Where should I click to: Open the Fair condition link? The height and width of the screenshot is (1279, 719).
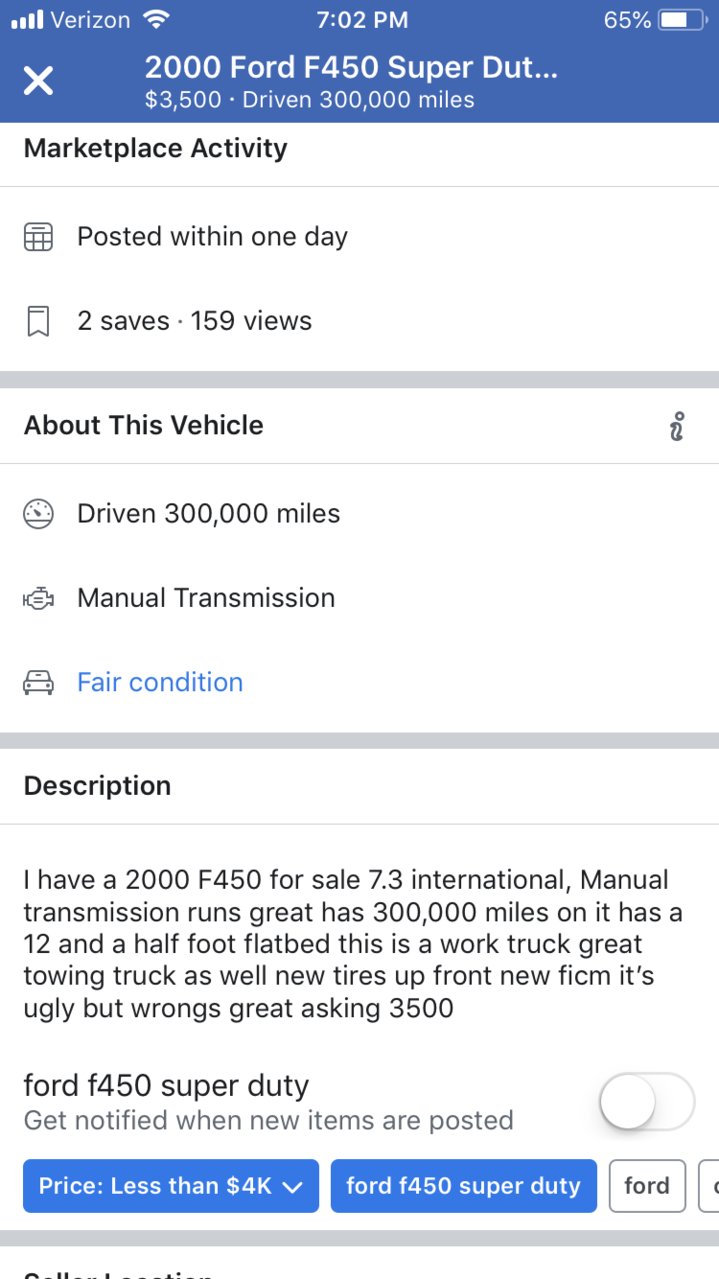tap(160, 682)
